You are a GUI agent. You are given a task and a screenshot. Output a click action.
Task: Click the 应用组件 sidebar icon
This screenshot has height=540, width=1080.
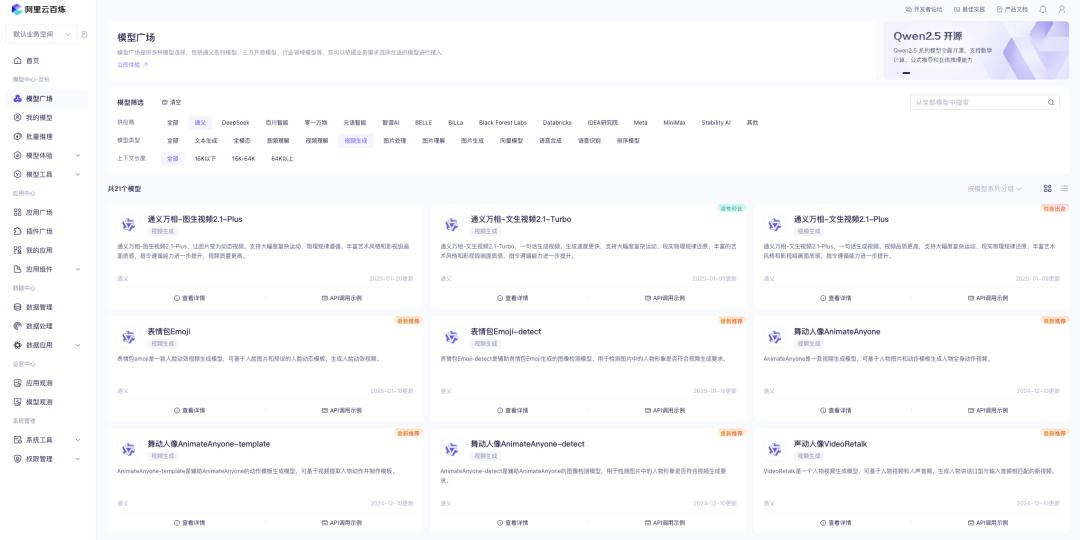18,269
